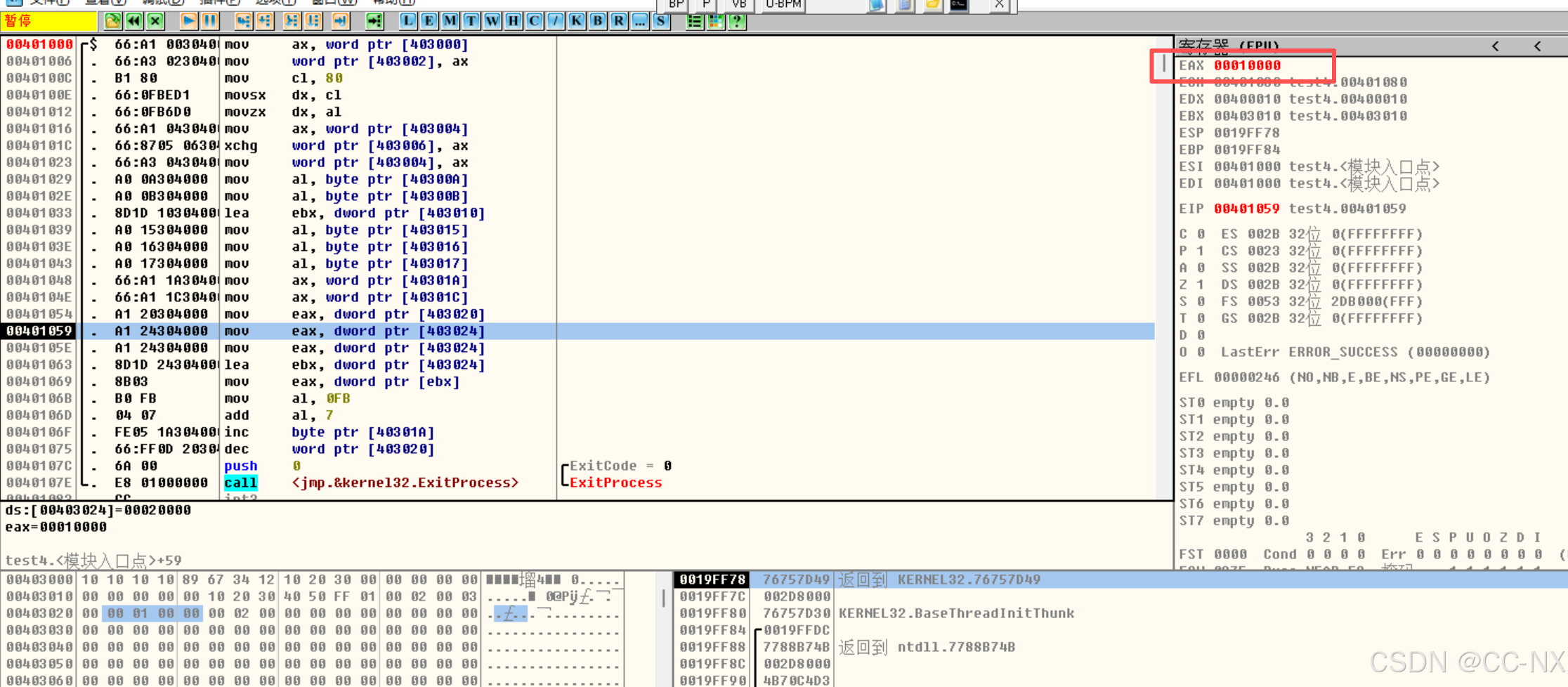Click the Z flag value in registers

(x=1201, y=284)
